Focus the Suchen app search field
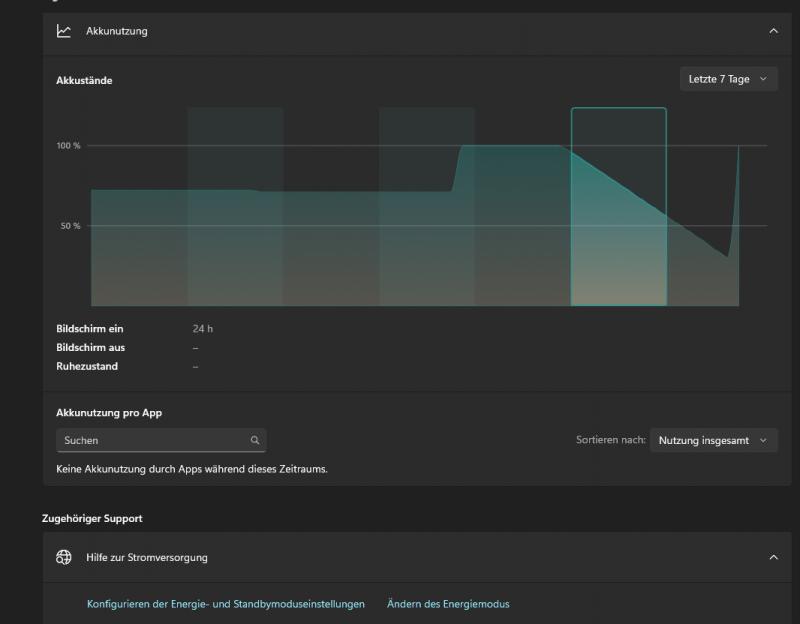Image resolution: width=800 pixels, height=624 pixels. [150, 440]
